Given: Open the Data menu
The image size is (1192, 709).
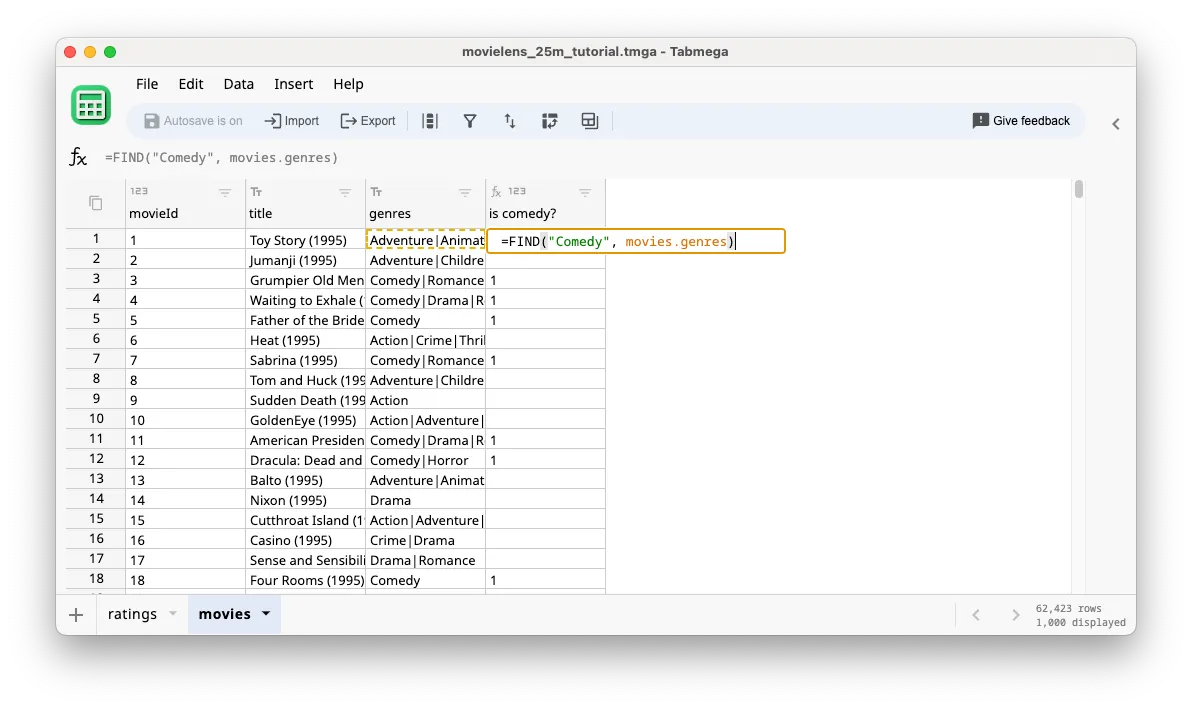Looking at the screenshot, I should 238,84.
